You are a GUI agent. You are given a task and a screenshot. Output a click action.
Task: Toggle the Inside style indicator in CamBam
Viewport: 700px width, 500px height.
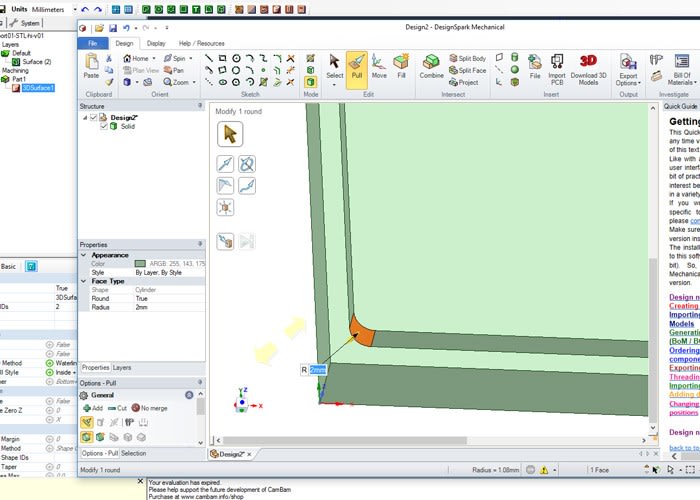click(50, 372)
